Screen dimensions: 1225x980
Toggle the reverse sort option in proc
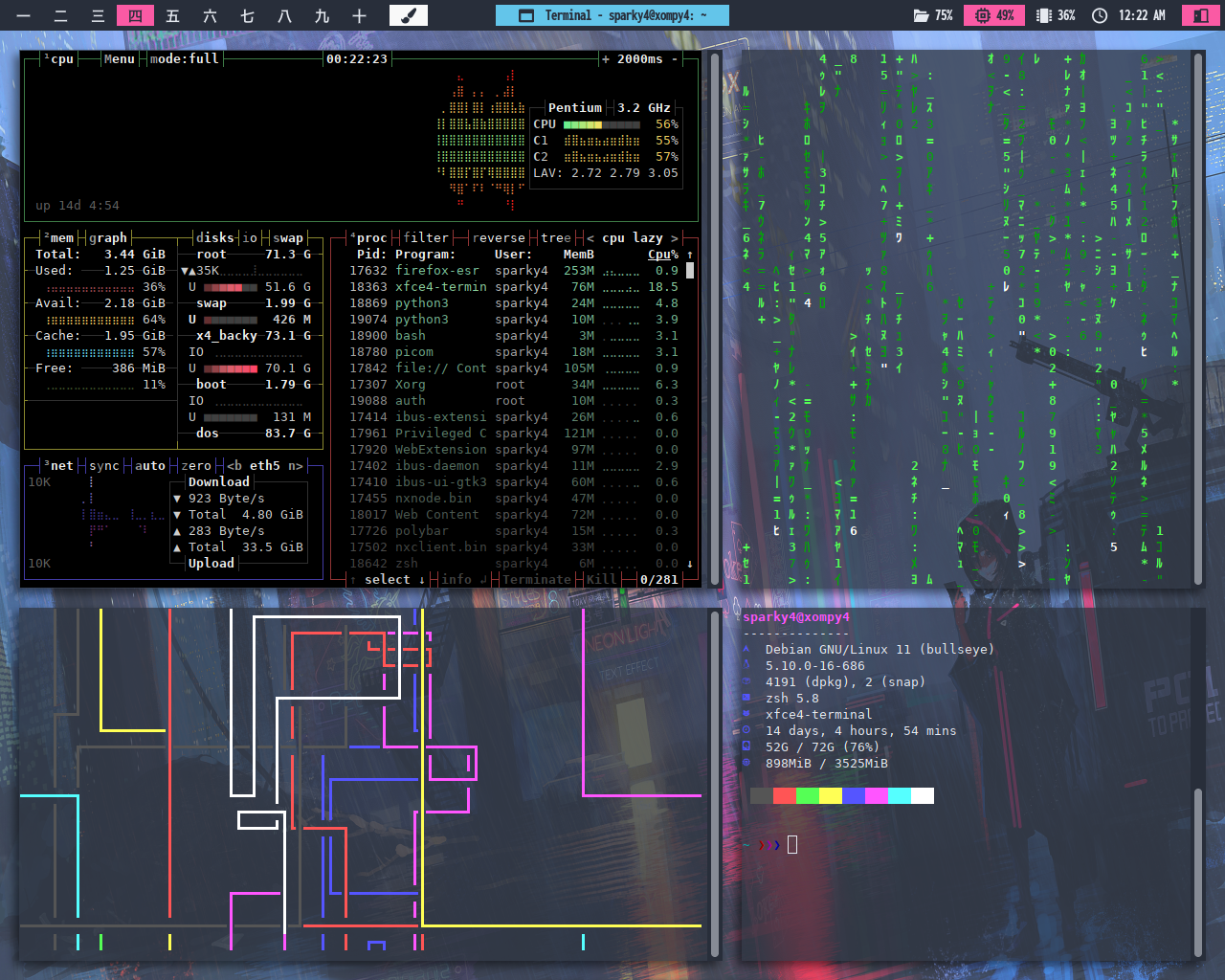tap(498, 238)
